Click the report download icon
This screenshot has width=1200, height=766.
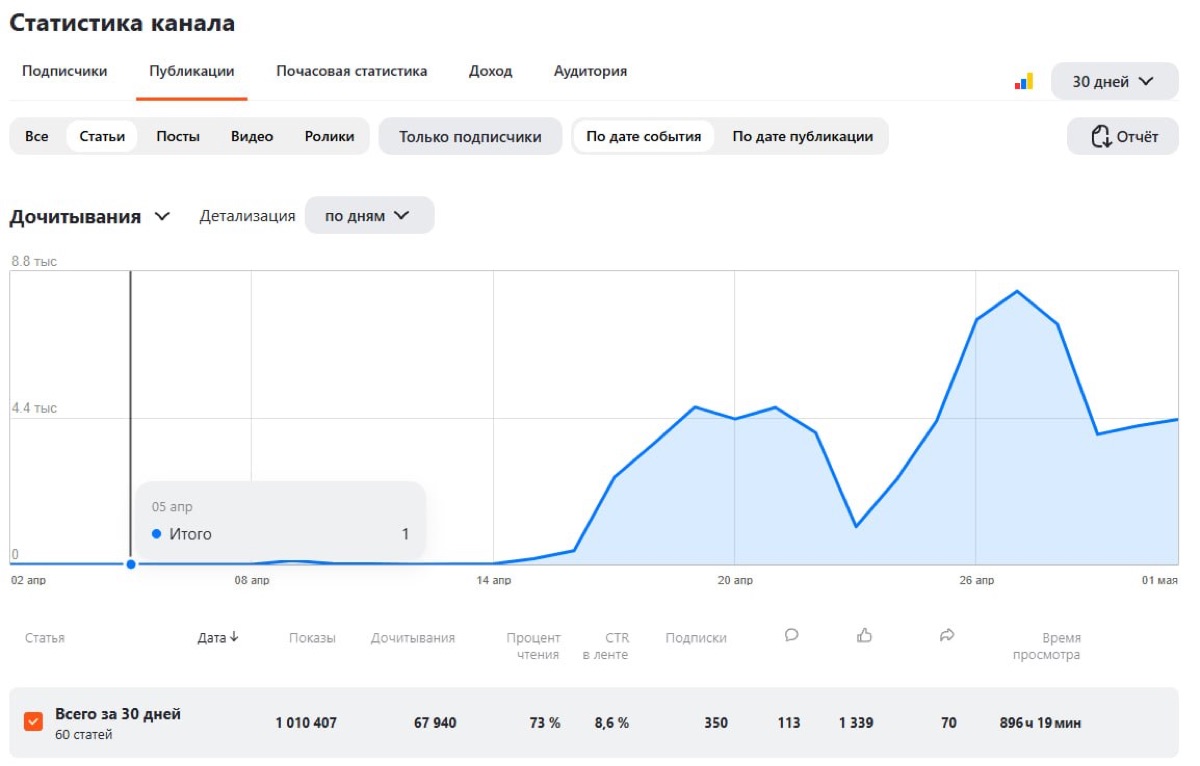(1100, 137)
